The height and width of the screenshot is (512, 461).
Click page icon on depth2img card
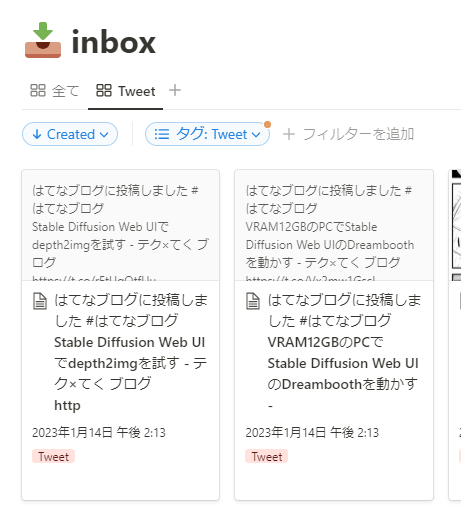(40, 301)
